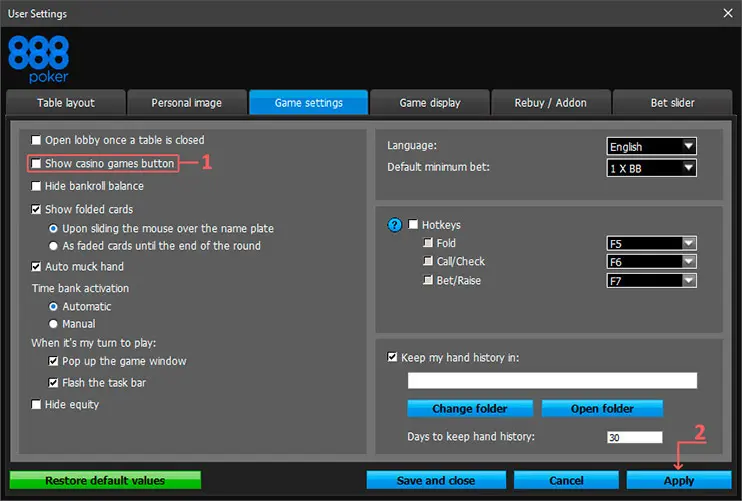This screenshot has height=501, width=742.
Task: Click the Apply button
Action: [x=679, y=480]
